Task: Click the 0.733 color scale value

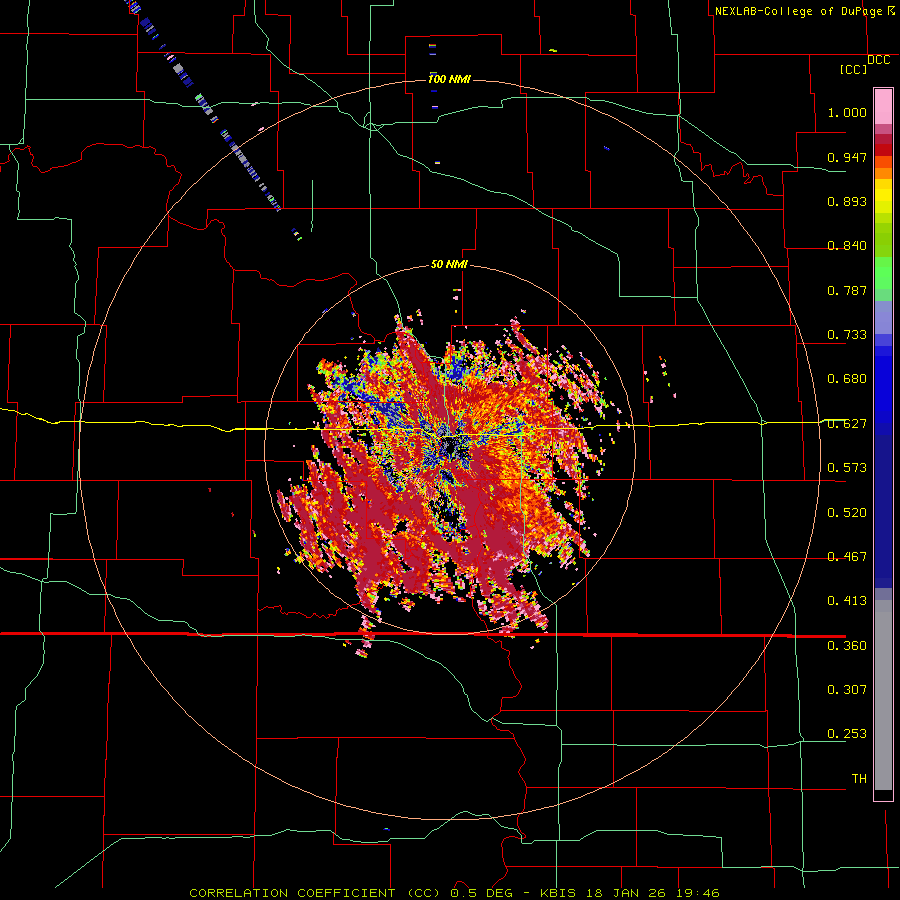Action: (847, 335)
